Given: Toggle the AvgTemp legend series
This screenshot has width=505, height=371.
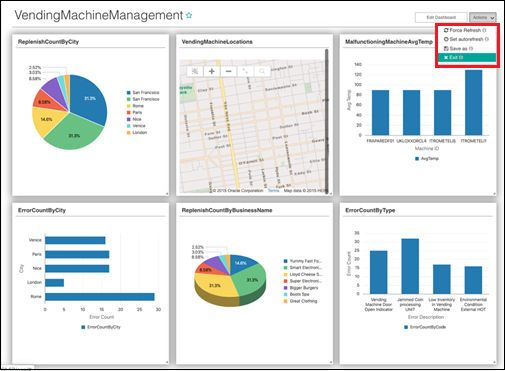Looking at the screenshot, I should [427, 159].
